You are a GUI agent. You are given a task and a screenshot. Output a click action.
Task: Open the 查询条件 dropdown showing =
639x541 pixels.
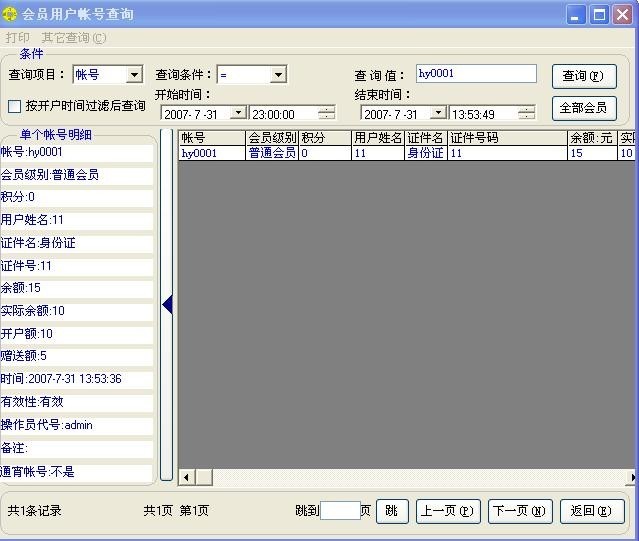[x=278, y=75]
